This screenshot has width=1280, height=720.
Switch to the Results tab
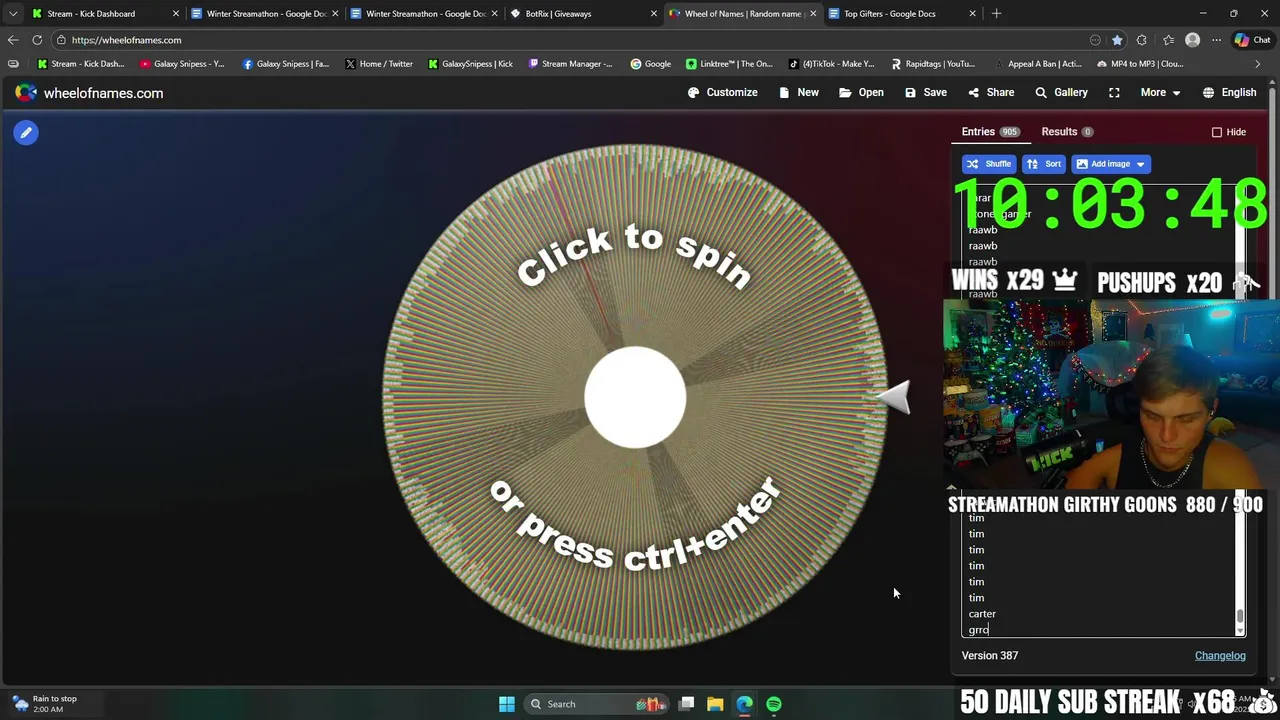click(x=1067, y=132)
